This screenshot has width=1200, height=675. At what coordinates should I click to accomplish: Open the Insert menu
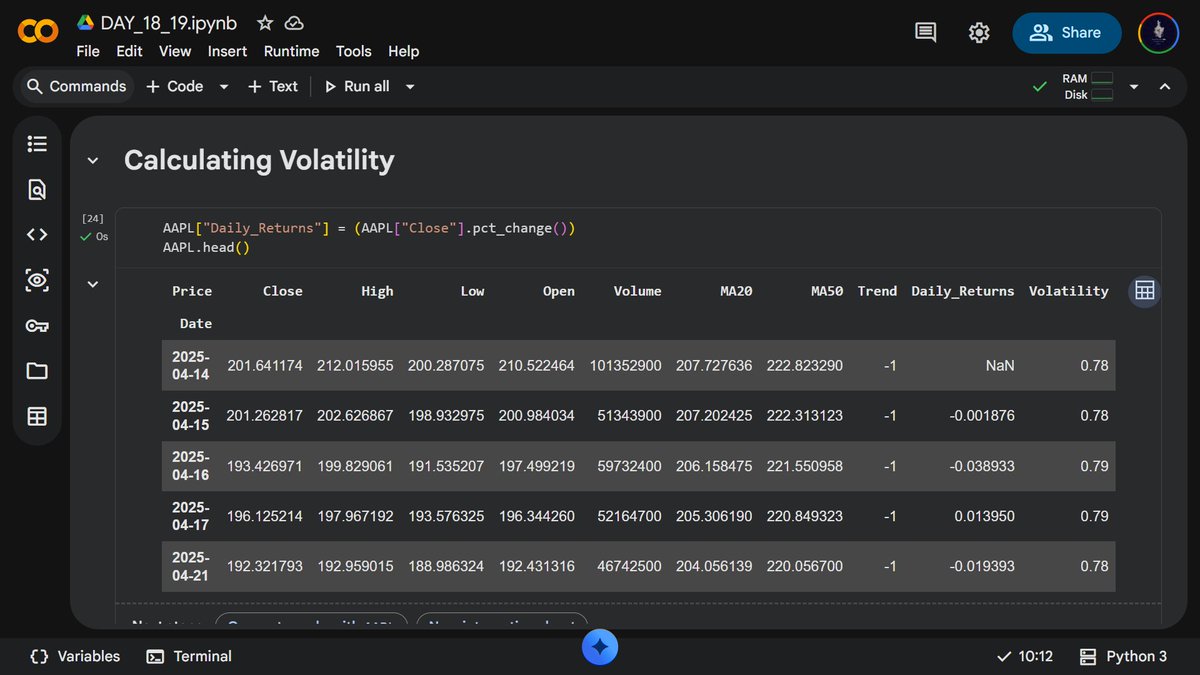point(227,51)
